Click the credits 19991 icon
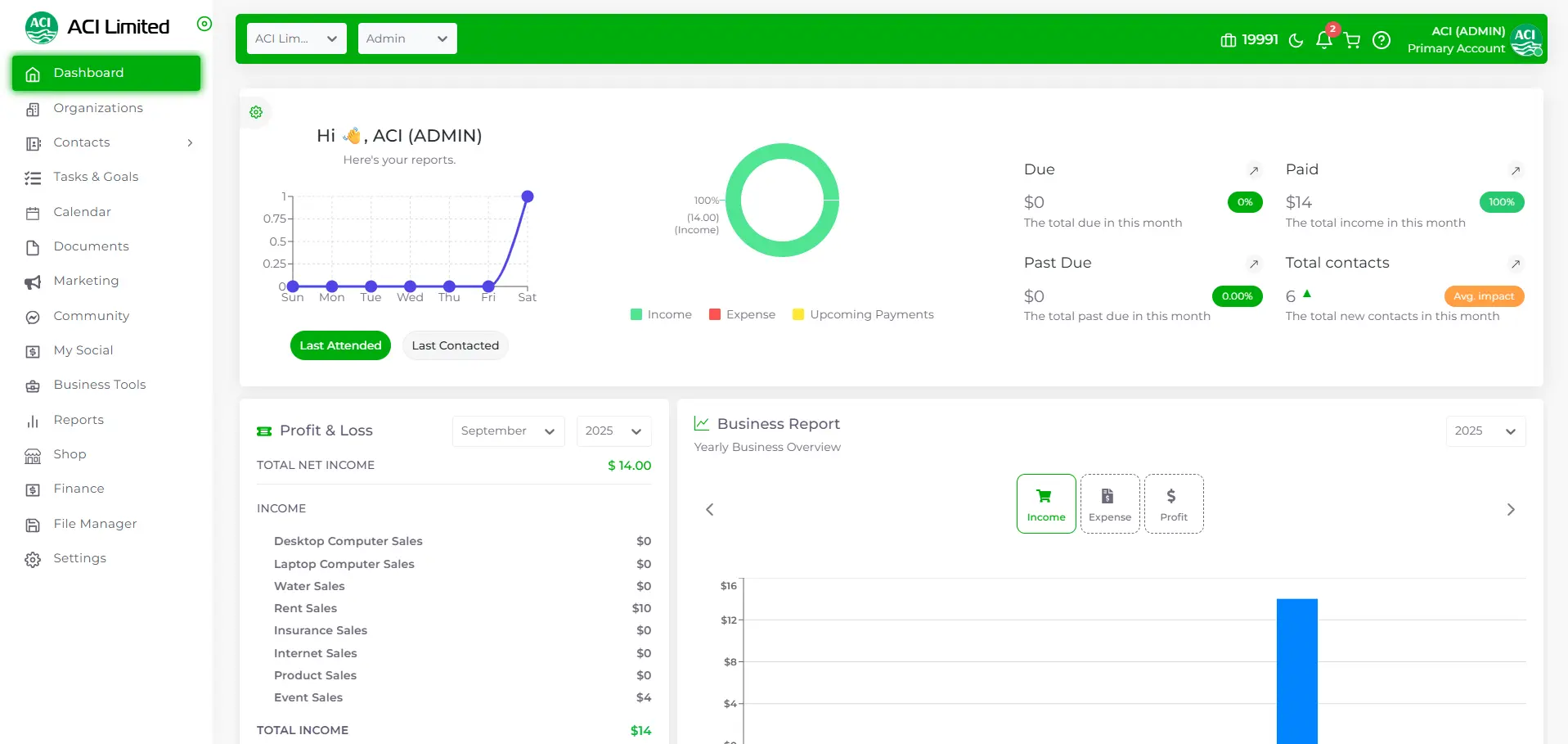The height and width of the screenshot is (744, 1568). click(1228, 40)
